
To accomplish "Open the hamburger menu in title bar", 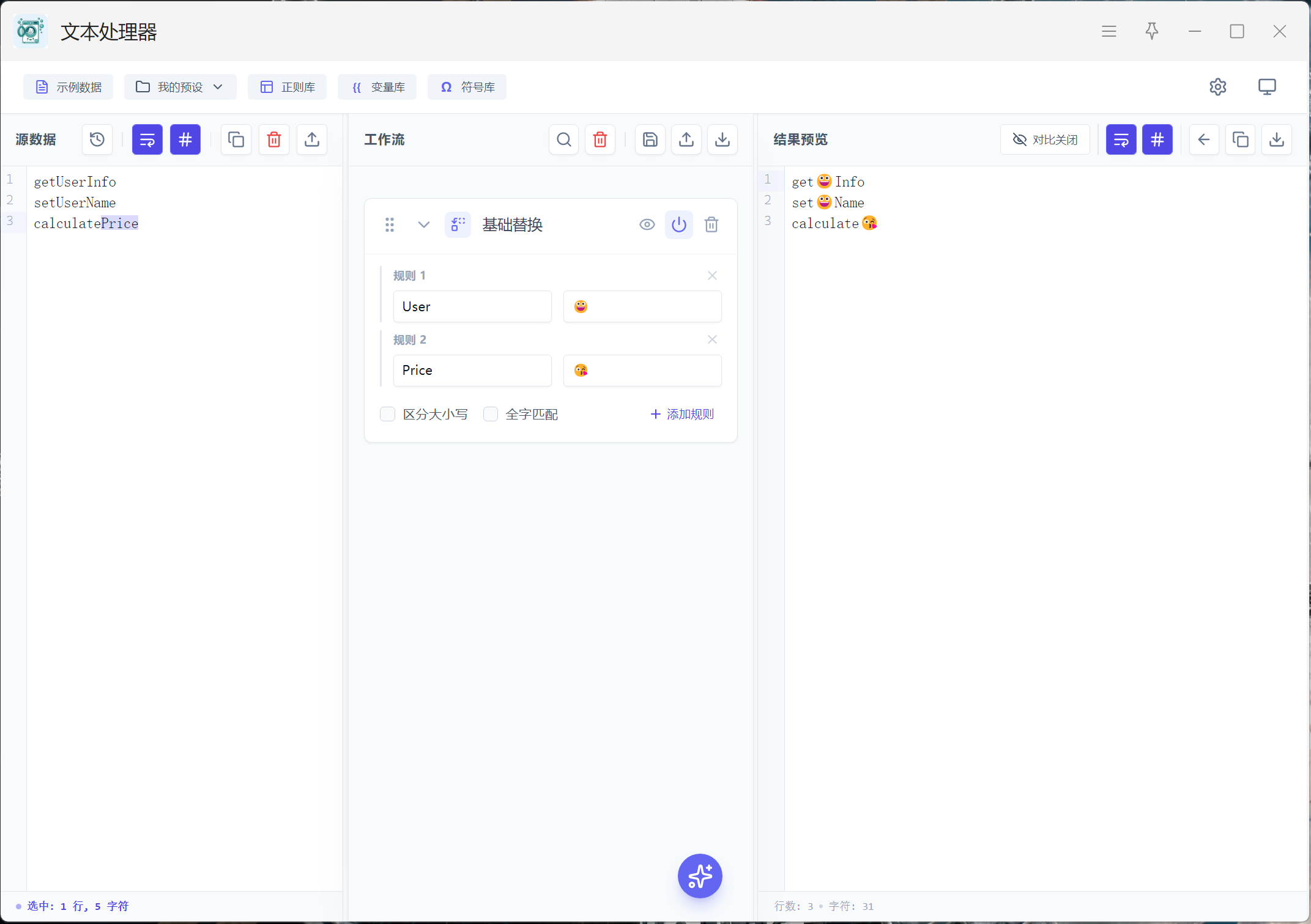I will click(x=1109, y=31).
